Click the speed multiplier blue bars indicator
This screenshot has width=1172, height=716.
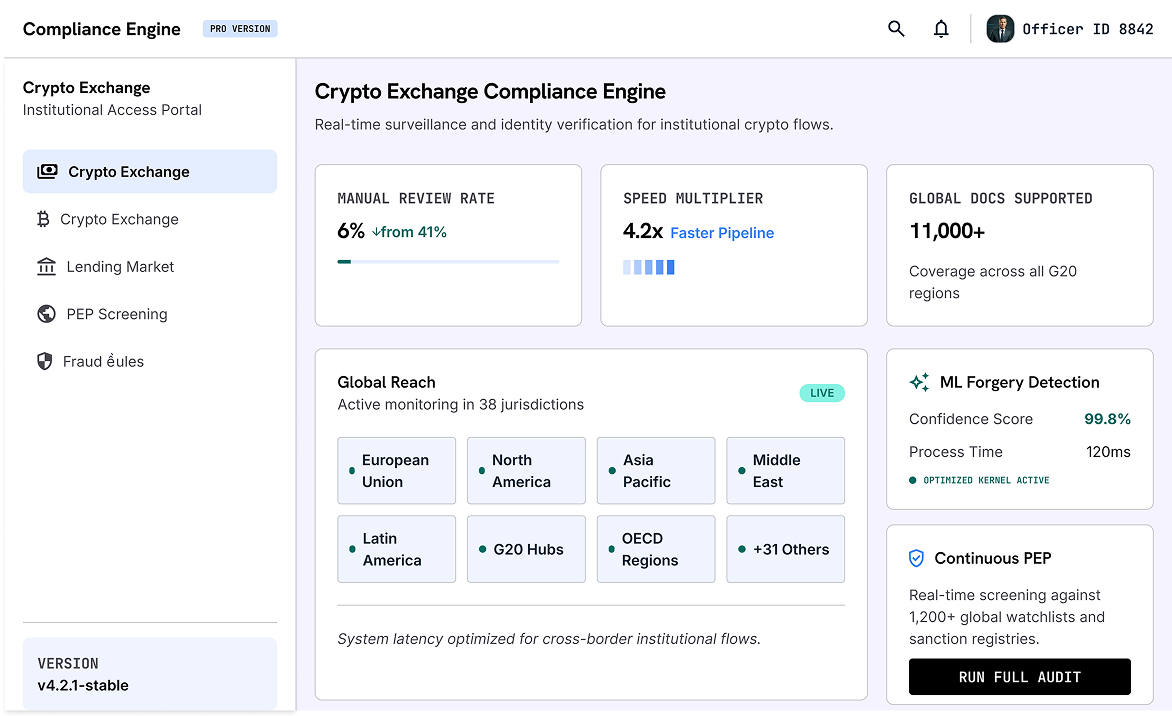click(x=649, y=267)
